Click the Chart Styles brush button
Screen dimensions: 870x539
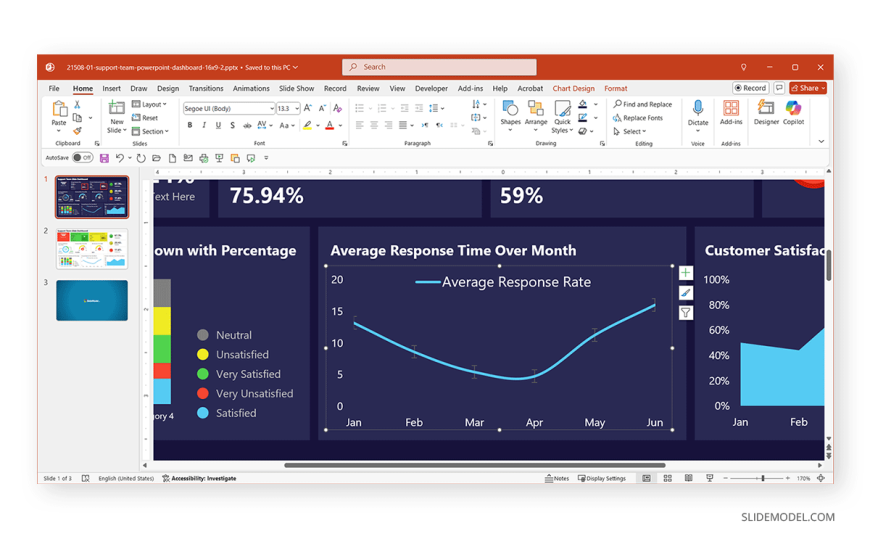pos(686,293)
